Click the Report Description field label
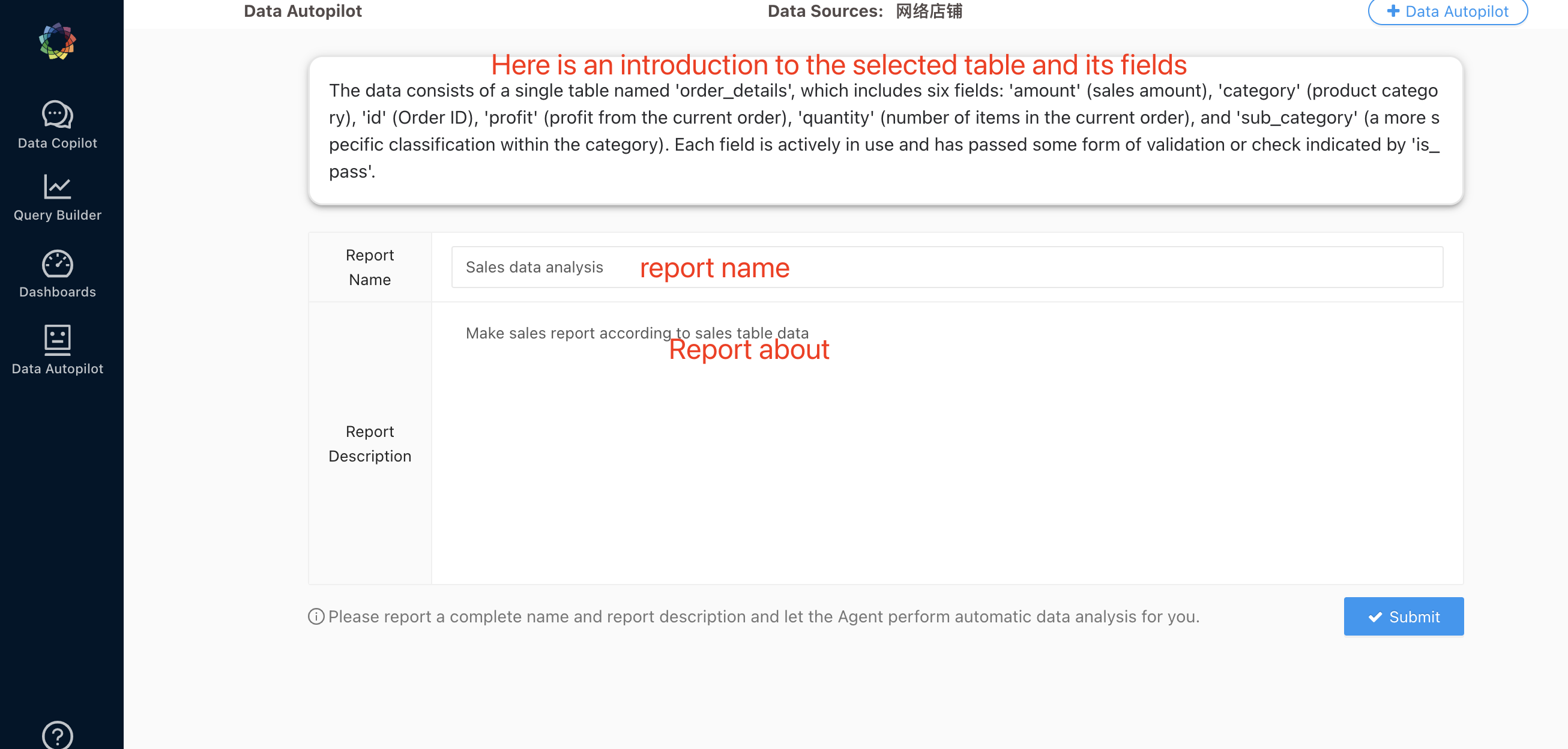1568x749 pixels. 369,444
